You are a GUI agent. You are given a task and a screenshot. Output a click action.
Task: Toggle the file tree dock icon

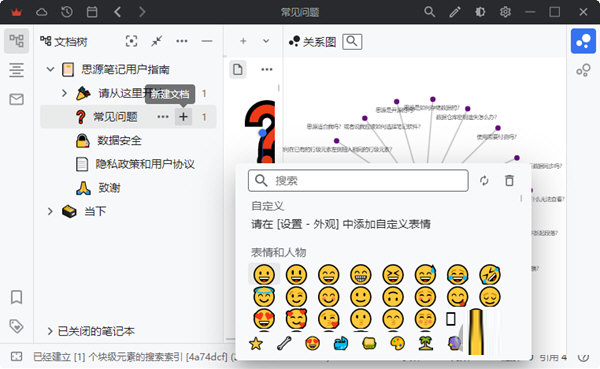click(x=16, y=41)
